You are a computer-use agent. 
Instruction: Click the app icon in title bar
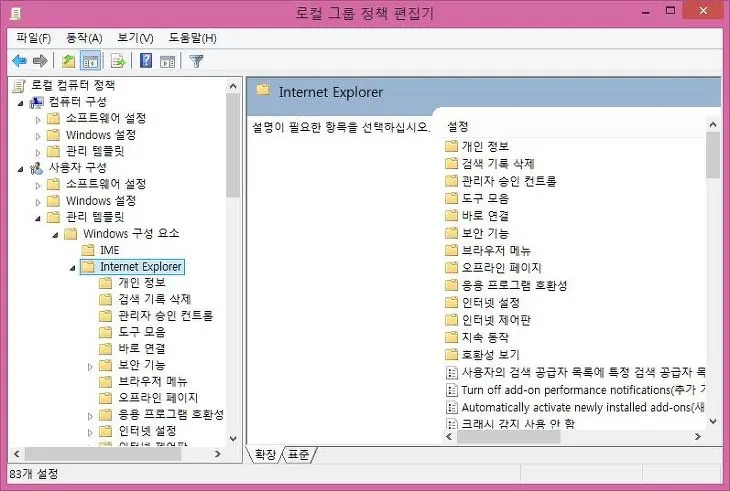click(x=15, y=13)
